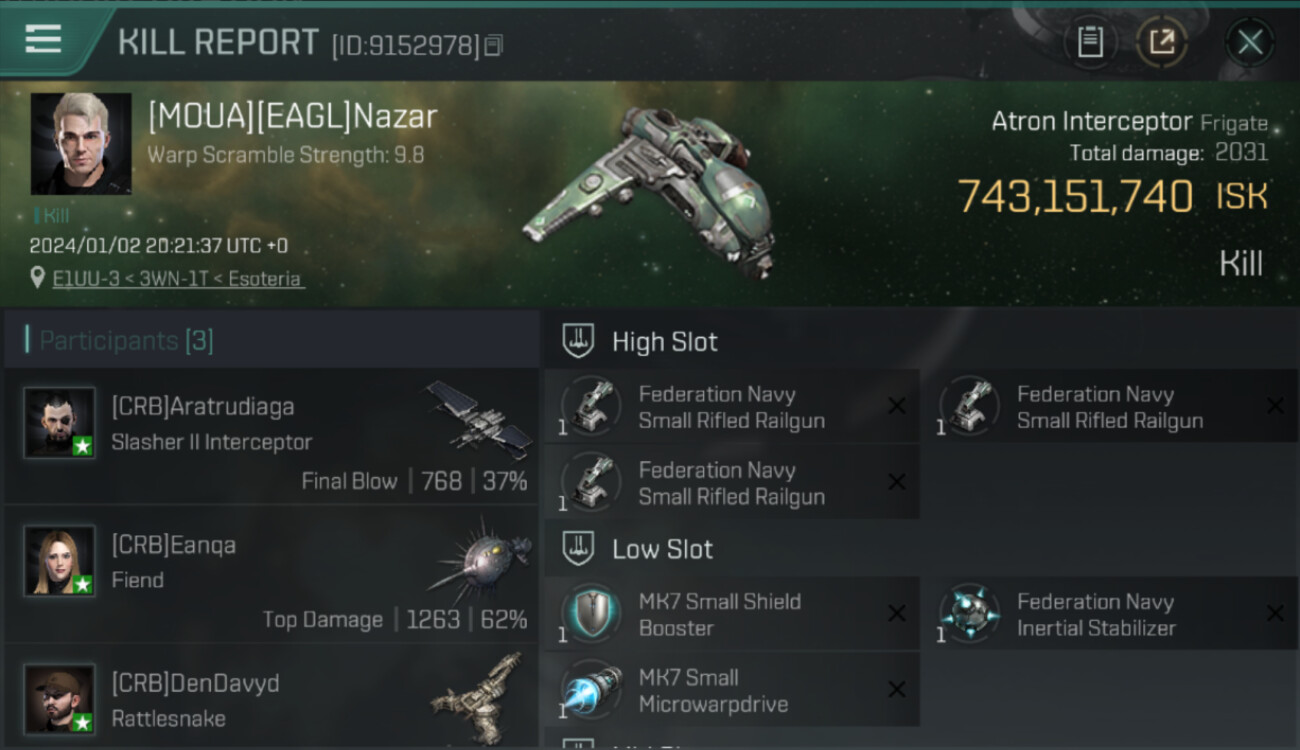Click X beside MK7 Small Microwarpdrive

[x=897, y=689]
